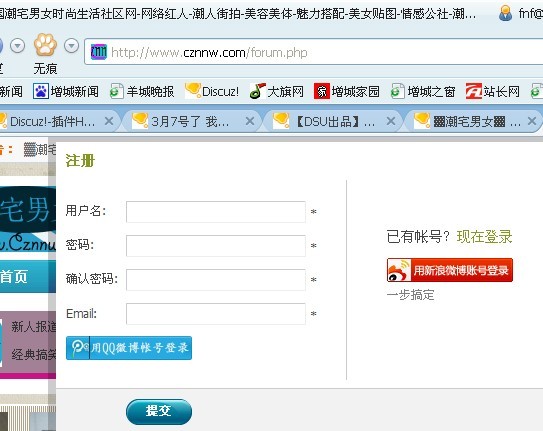Click the 确认密码 input field
543x431 pixels.
click(216, 280)
